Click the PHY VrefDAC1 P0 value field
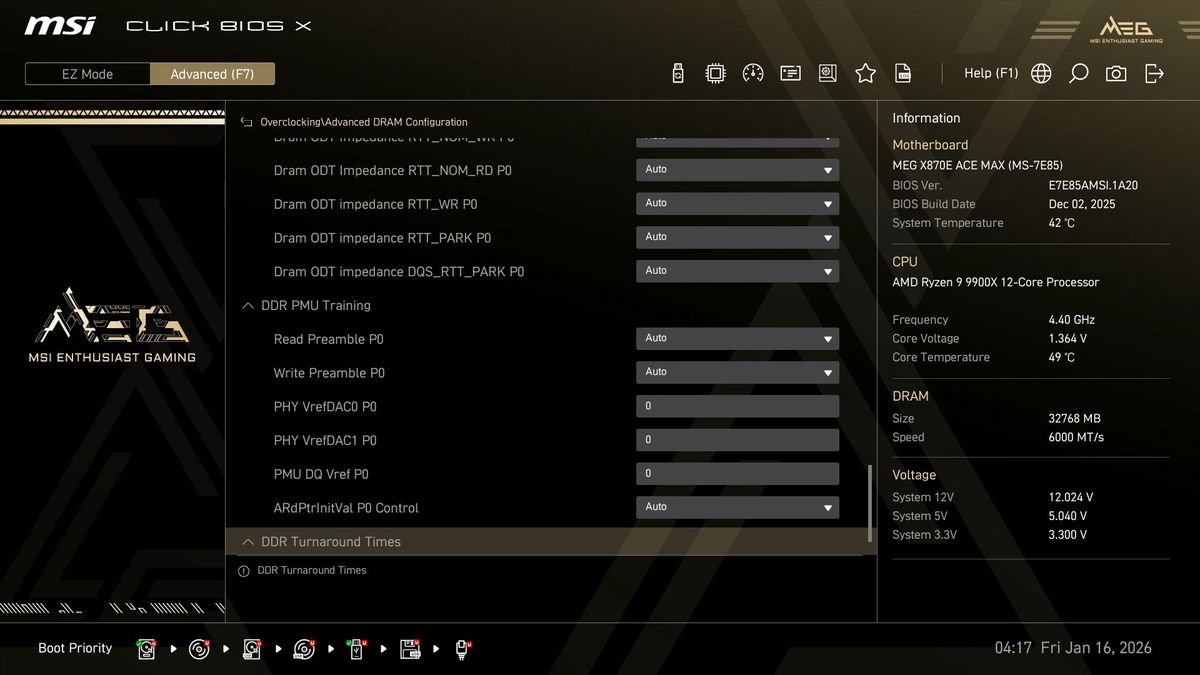This screenshot has height=675, width=1200. pos(737,440)
